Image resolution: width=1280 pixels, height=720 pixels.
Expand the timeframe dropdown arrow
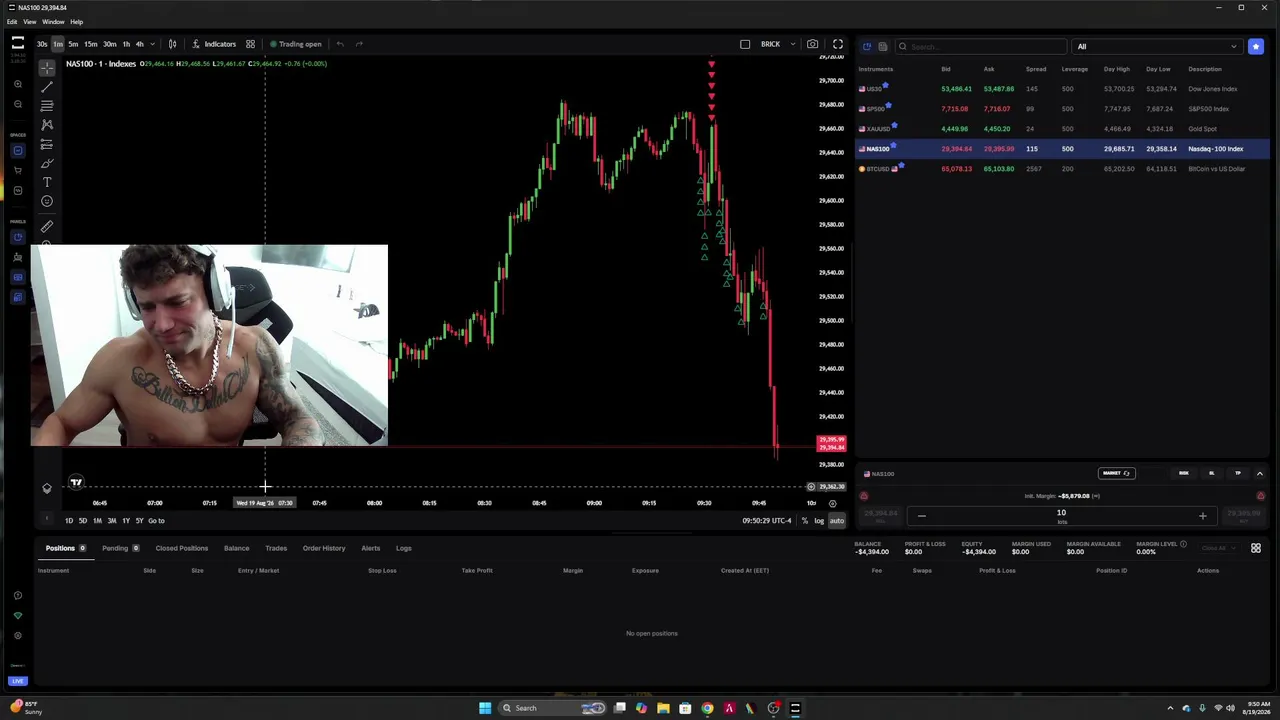coord(152,44)
